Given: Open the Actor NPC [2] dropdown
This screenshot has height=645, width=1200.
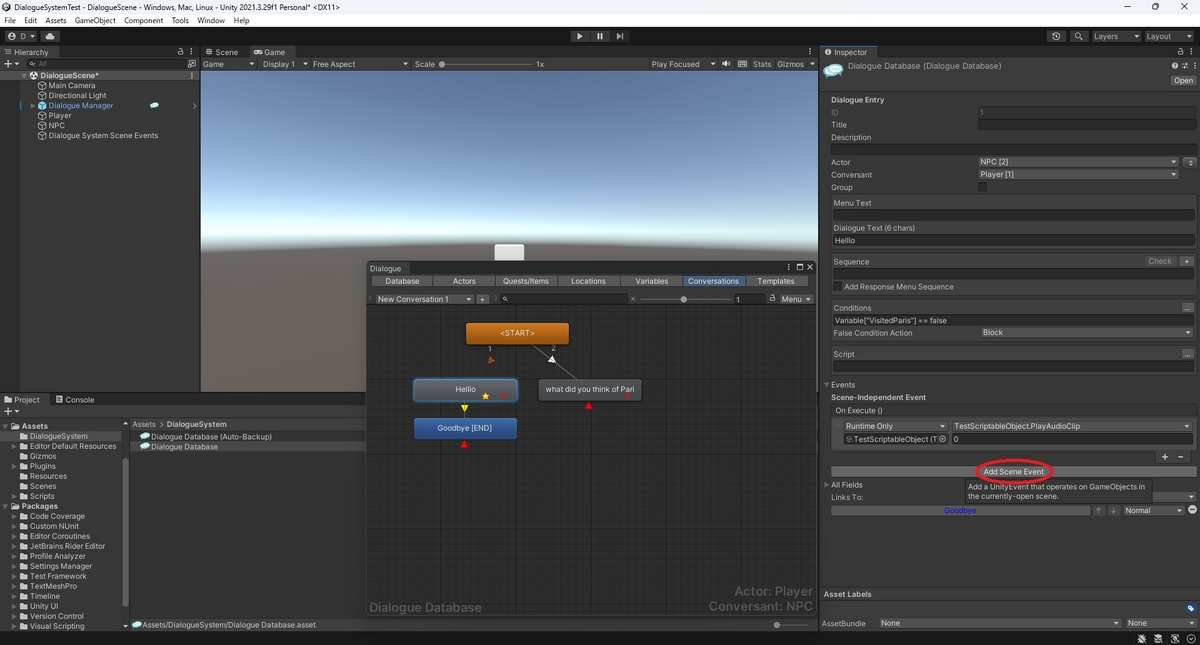Looking at the screenshot, I should tap(1078, 162).
